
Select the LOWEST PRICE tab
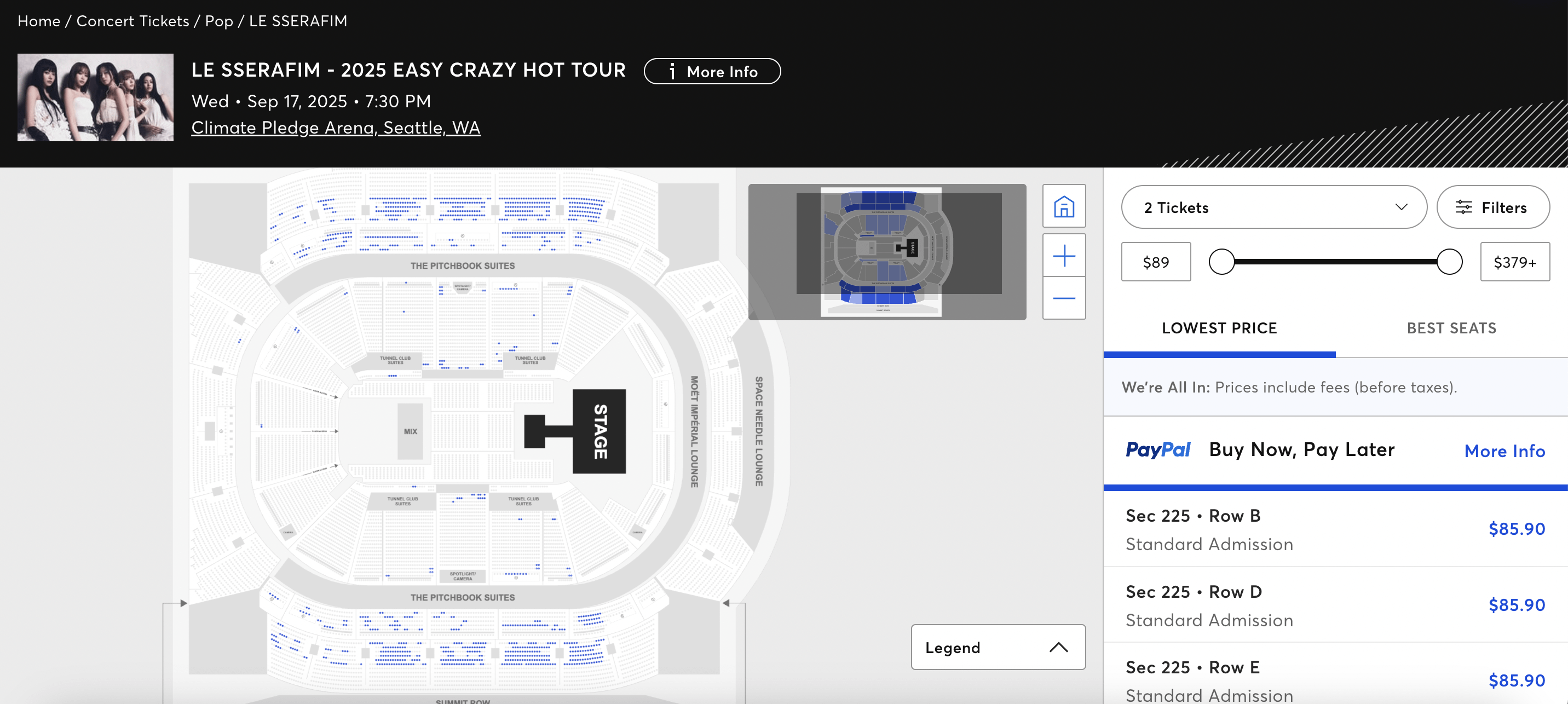point(1219,328)
